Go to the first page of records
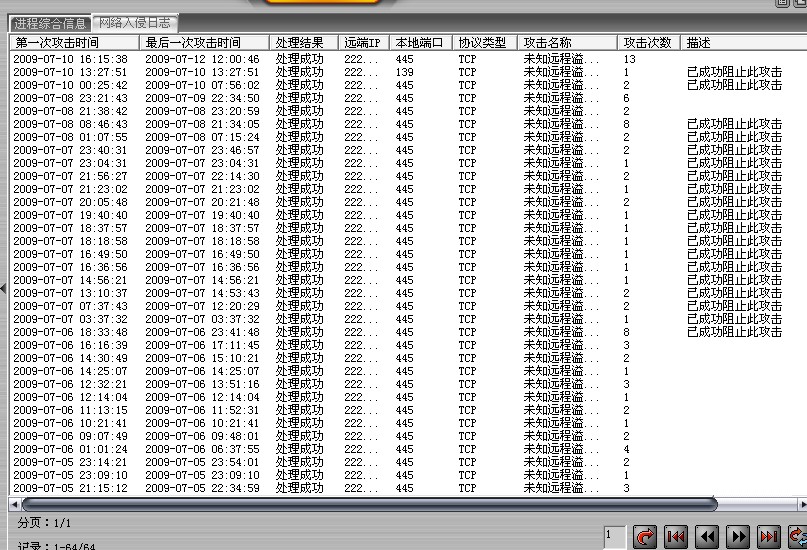This screenshot has height=550, width=807. click(x=676, y=537)
